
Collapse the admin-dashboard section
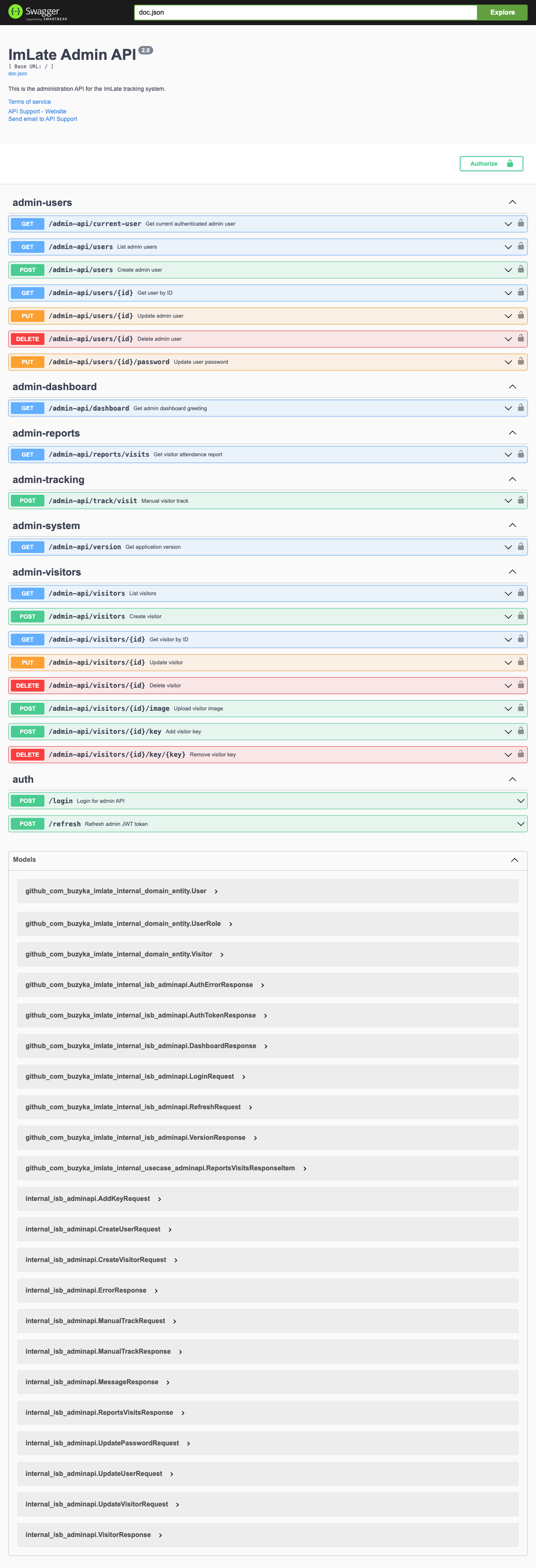tap(512, 386)
